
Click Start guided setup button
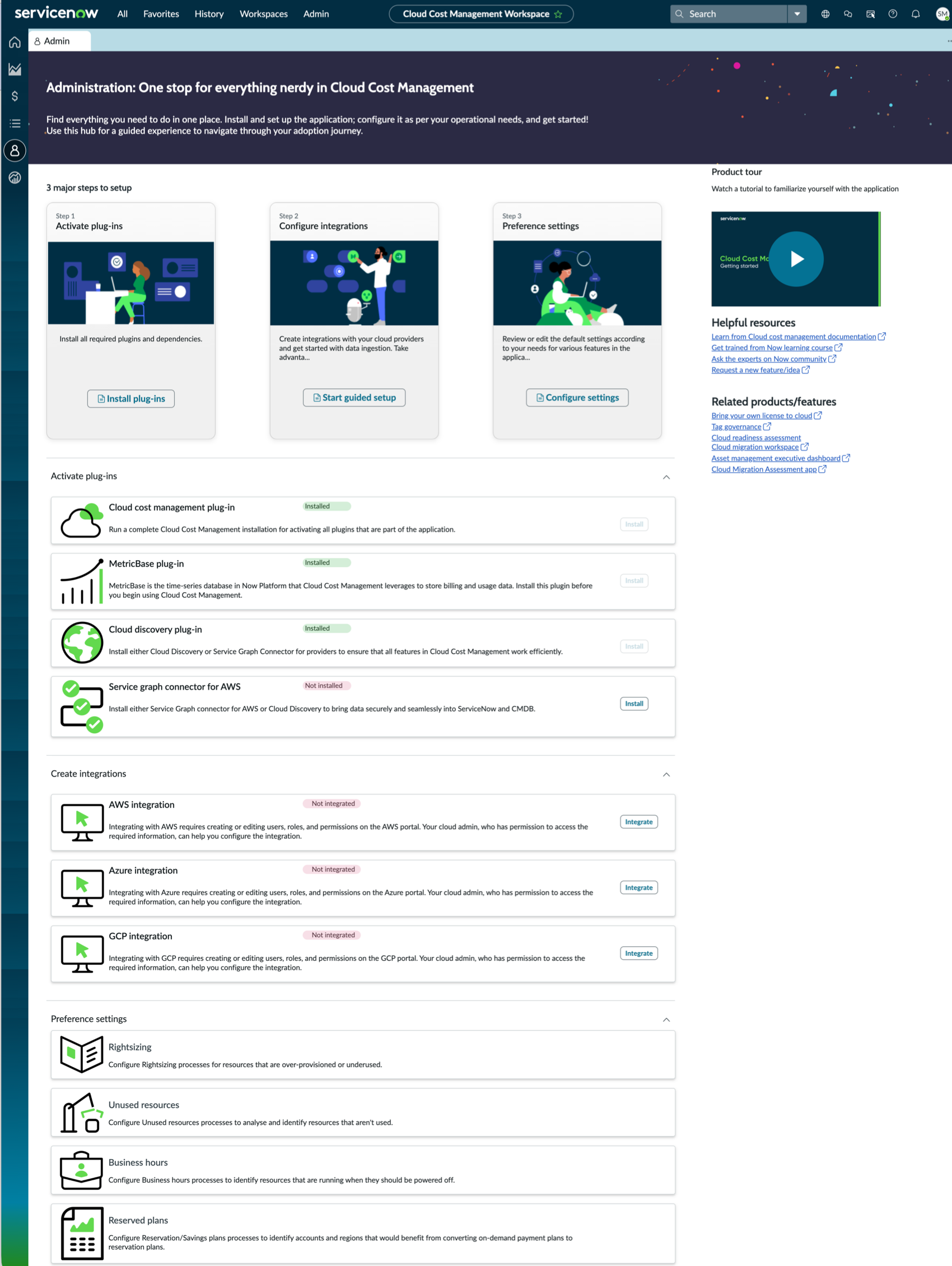(x=354, y=398)
